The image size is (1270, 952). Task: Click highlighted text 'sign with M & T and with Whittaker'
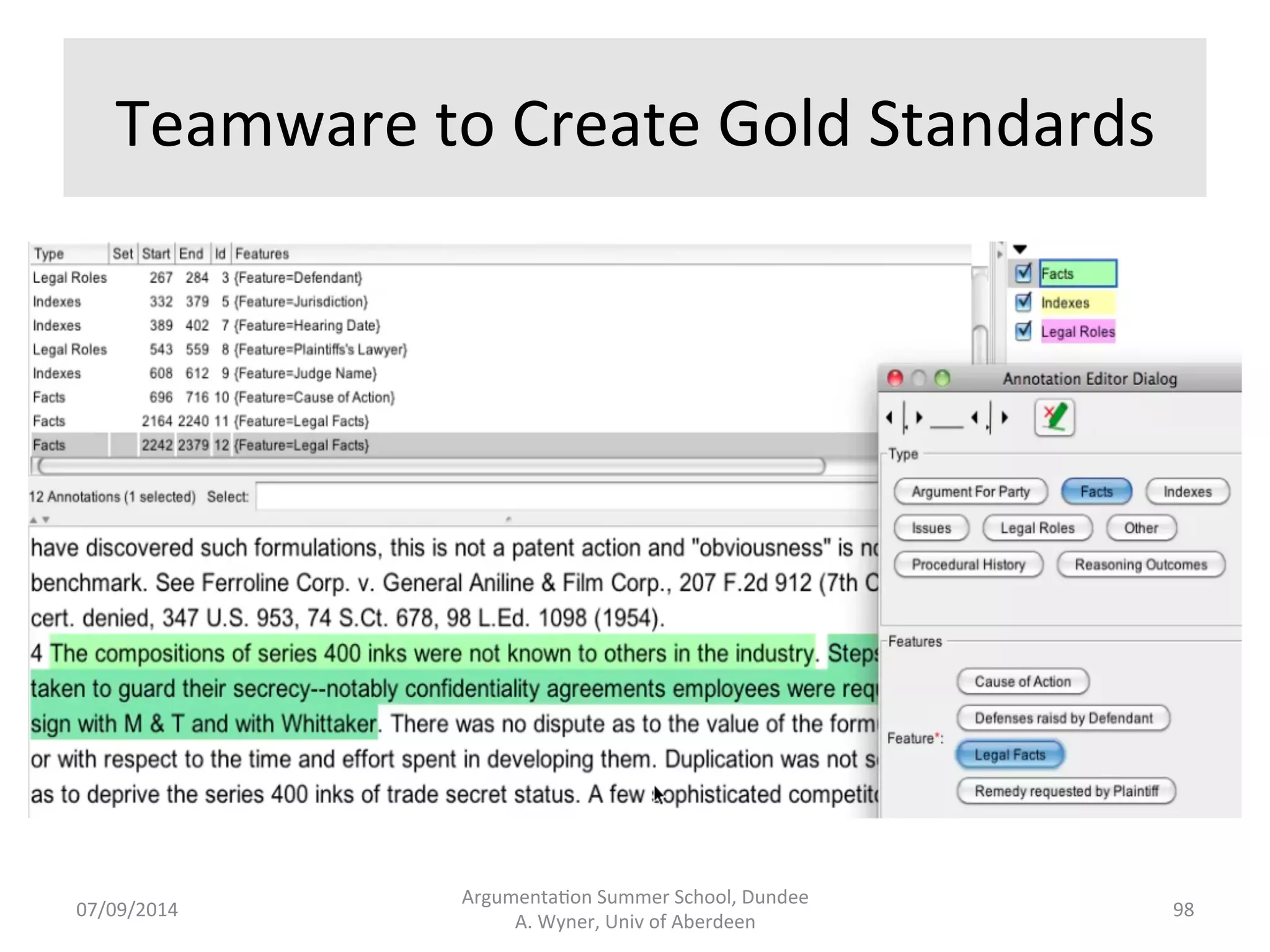click(204, 724)
